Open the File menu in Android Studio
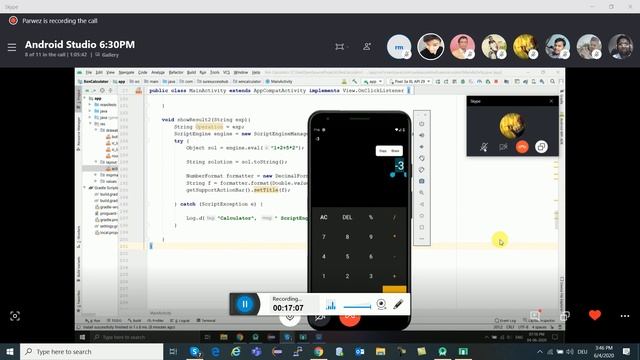The width and height of the screenshot is (640, 360). [89, 72]
